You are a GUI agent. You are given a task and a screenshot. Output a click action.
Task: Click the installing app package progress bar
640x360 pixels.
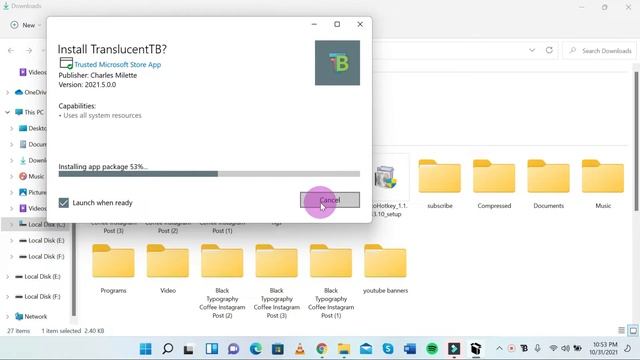pos(209,174)
